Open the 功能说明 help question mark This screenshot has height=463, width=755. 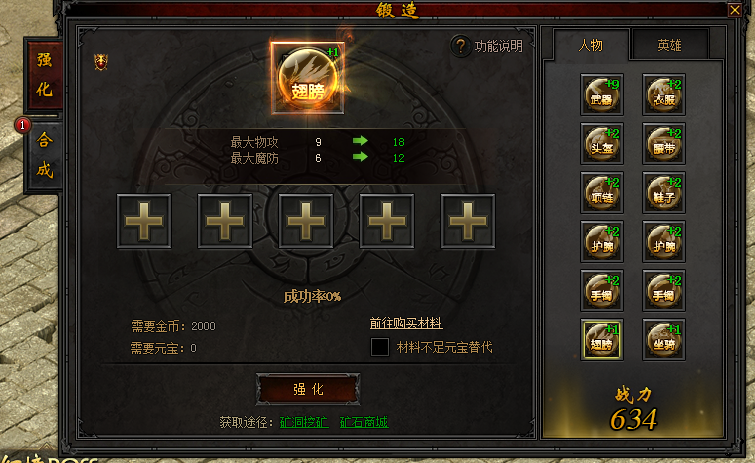coord(460,46)
